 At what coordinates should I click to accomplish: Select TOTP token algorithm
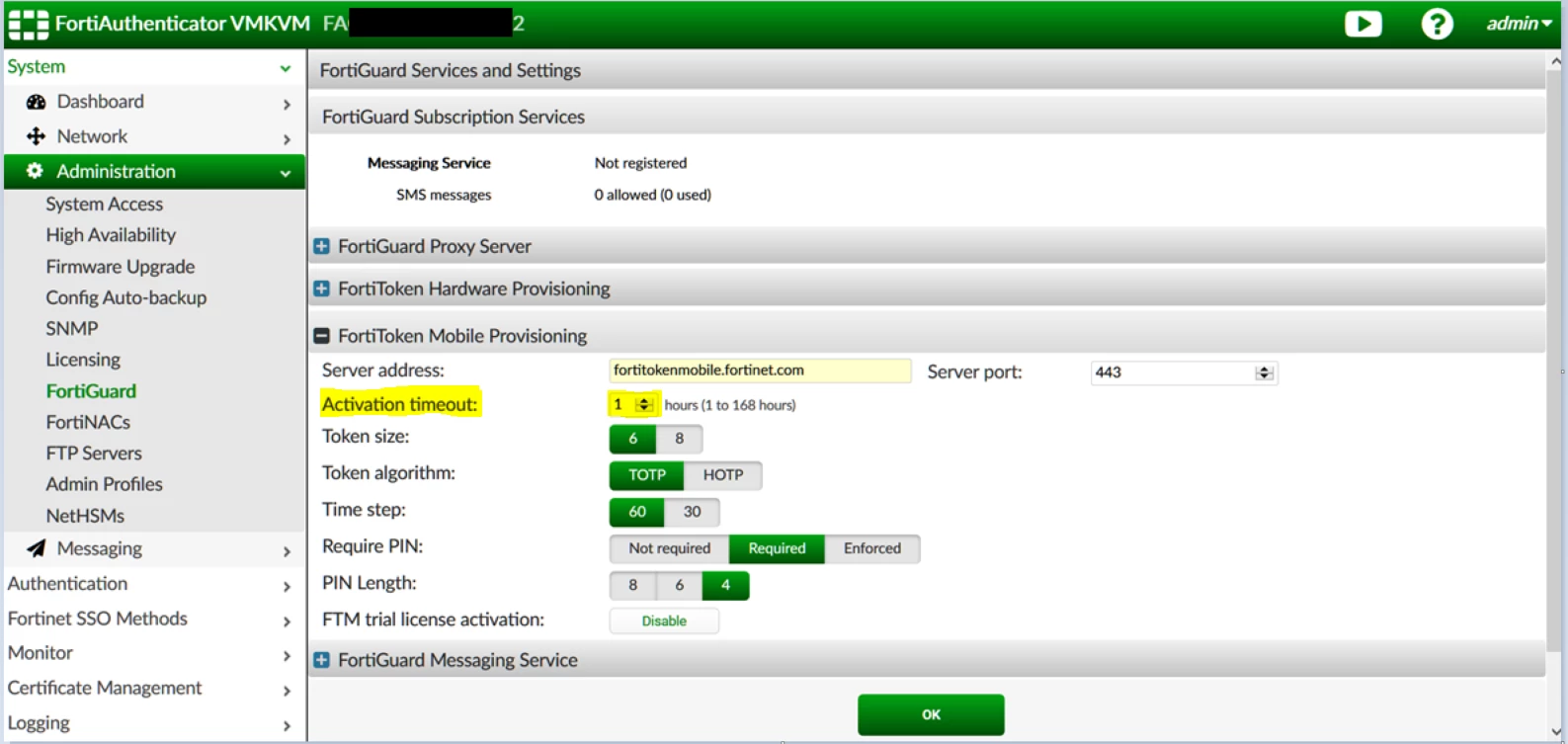pos(647,475)
